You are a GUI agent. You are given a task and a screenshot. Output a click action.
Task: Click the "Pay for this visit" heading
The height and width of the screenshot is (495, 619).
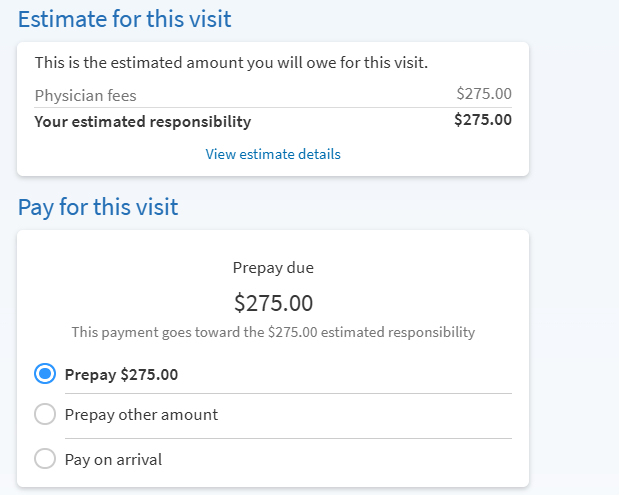click(x=98, y=208)
